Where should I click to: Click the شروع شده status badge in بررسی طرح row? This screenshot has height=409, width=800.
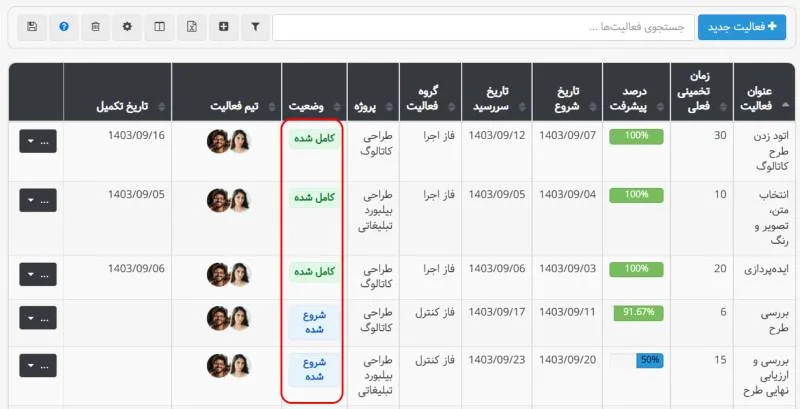click(314, 322)
